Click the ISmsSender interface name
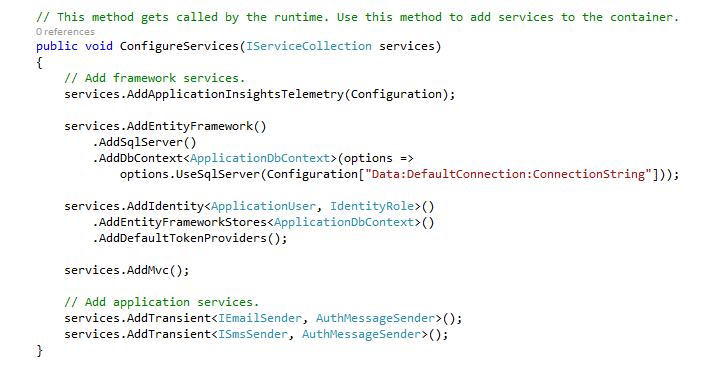Image resolution: width=710 pixels, height=369 pixels. click(x=253, y=334)
